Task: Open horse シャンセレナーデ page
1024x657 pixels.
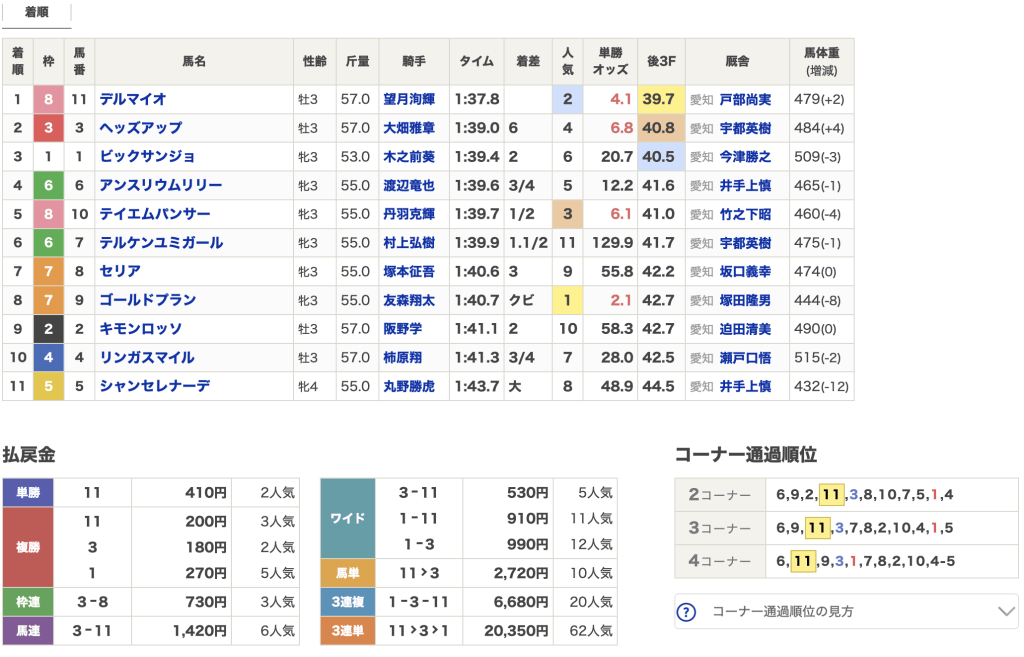Action: (x=155, y=386)
